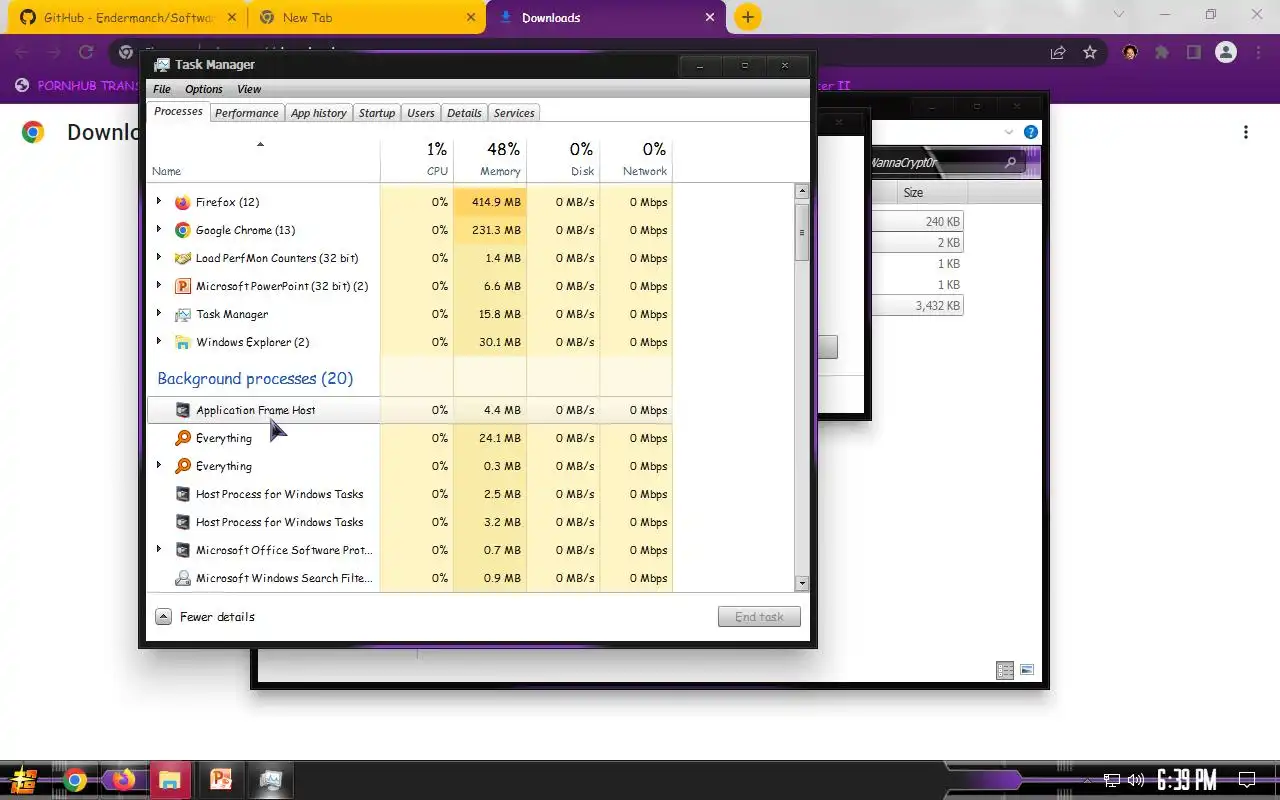Open the Downloads page three-dot menu
1280x800 pixels.
click(x=1246, y=132)
